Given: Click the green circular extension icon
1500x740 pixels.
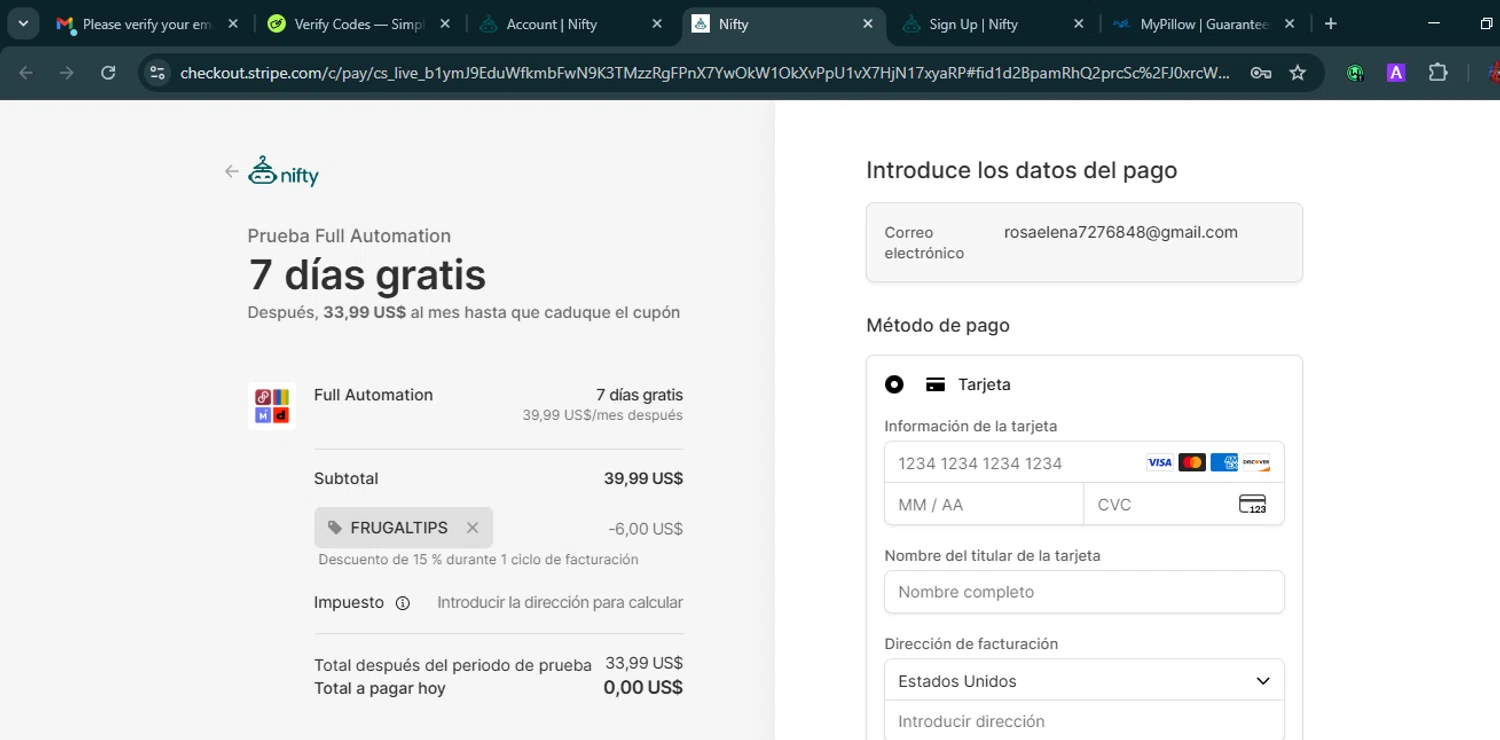Looking at the screenshot, I should point(1355,73).
